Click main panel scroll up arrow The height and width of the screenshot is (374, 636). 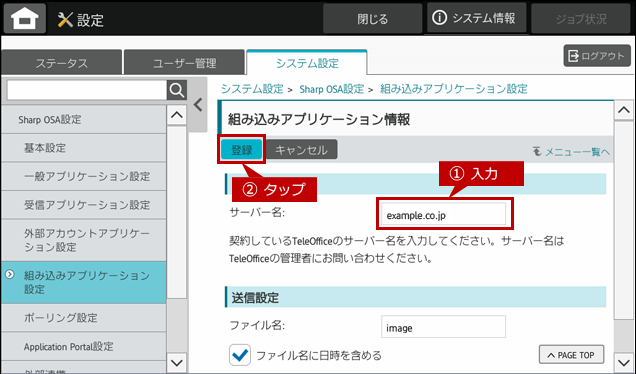pos(624,110)
